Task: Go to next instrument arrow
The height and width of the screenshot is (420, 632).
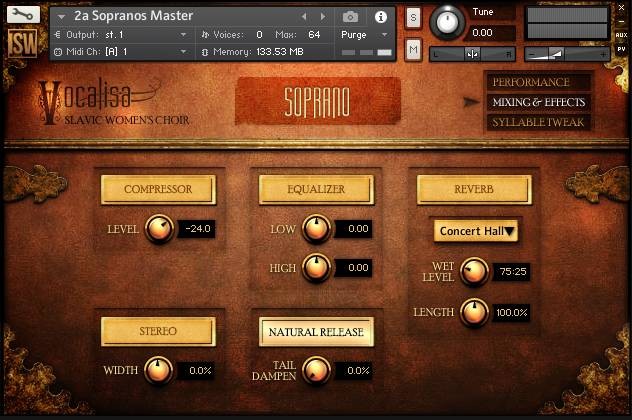Action: pos(323,17)
